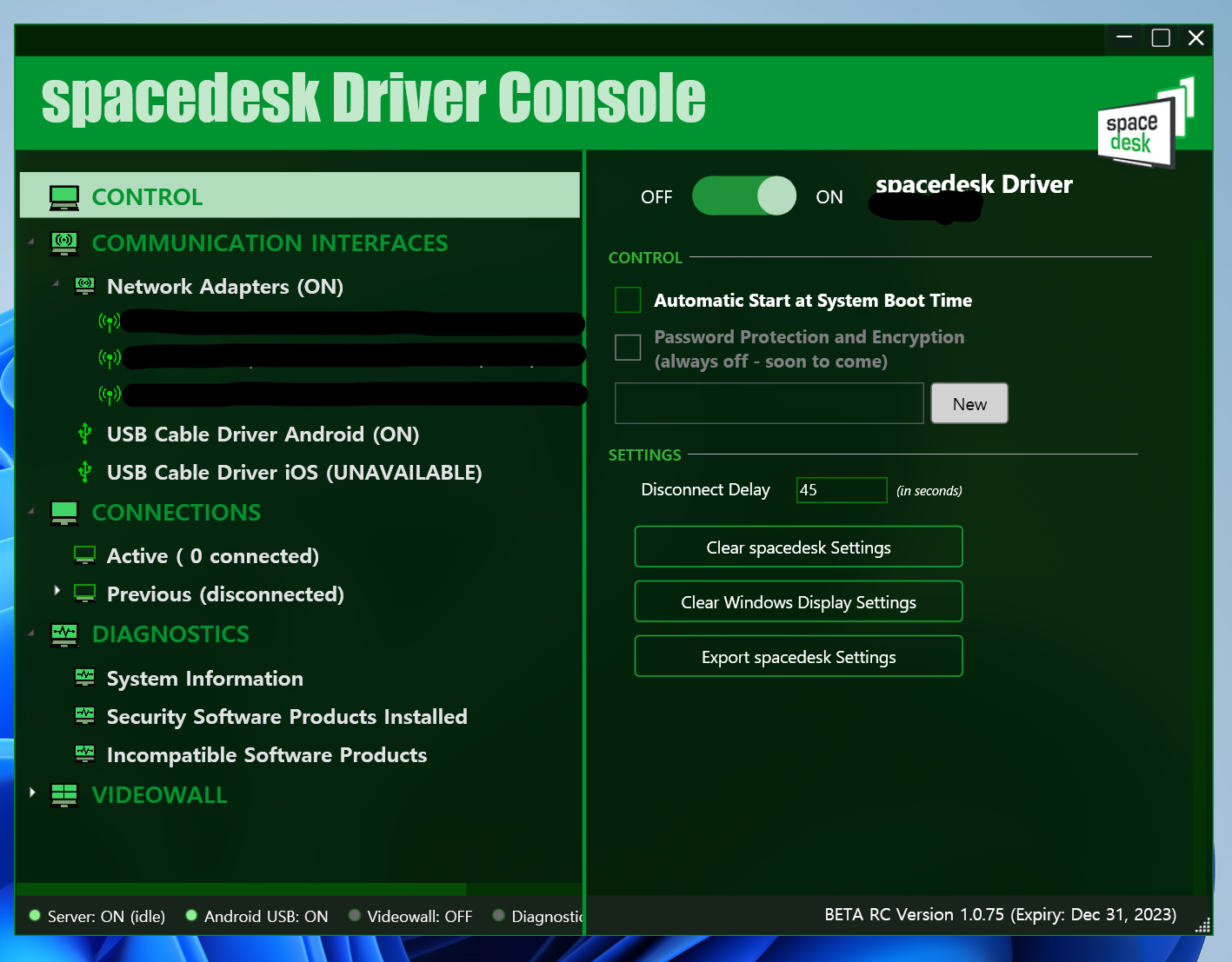This screenshot has width=1232, height=962.
Task: Collapse the CONNECTIONS section
Action: [31, 511]
